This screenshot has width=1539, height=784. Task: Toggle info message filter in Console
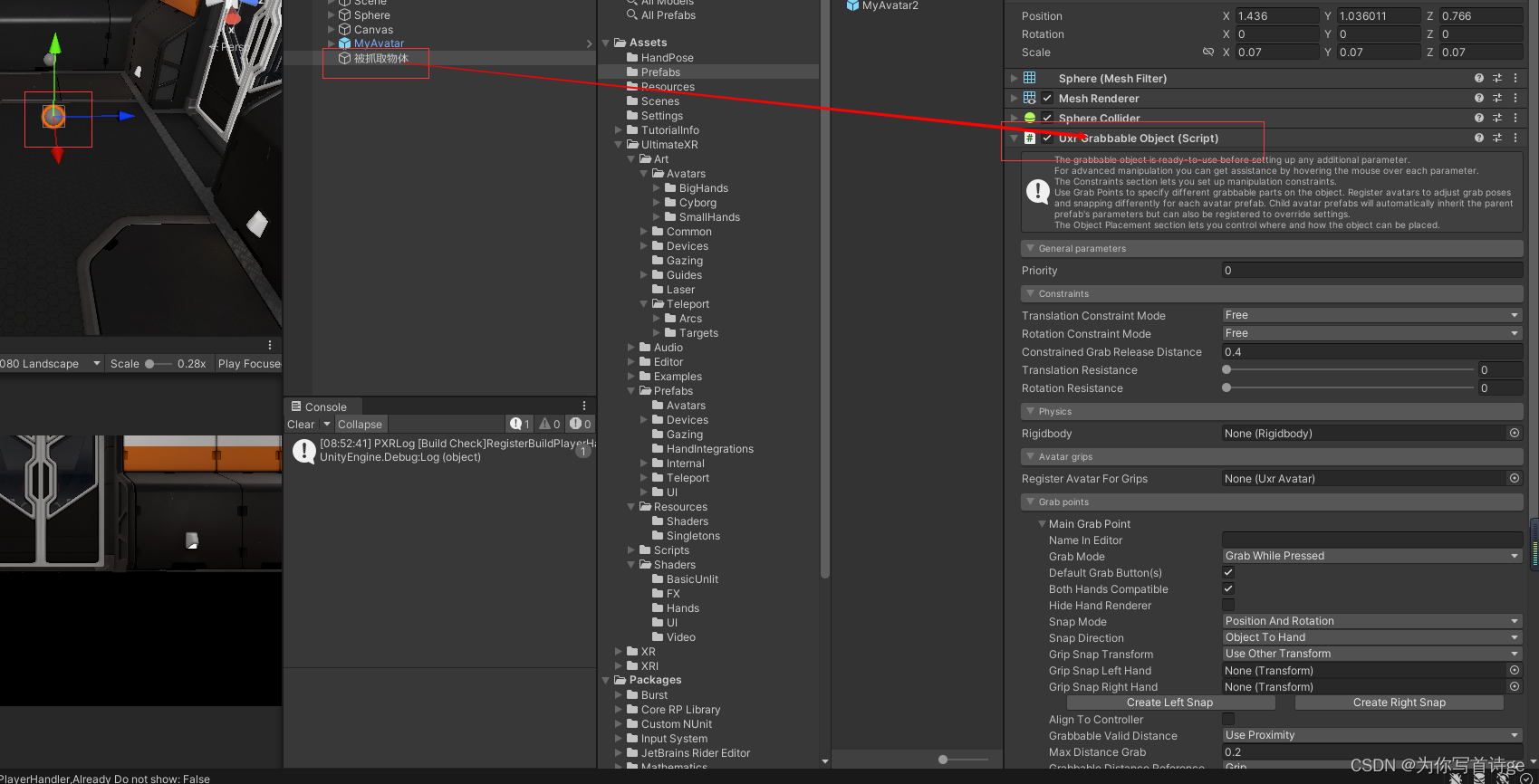point(520,425)
